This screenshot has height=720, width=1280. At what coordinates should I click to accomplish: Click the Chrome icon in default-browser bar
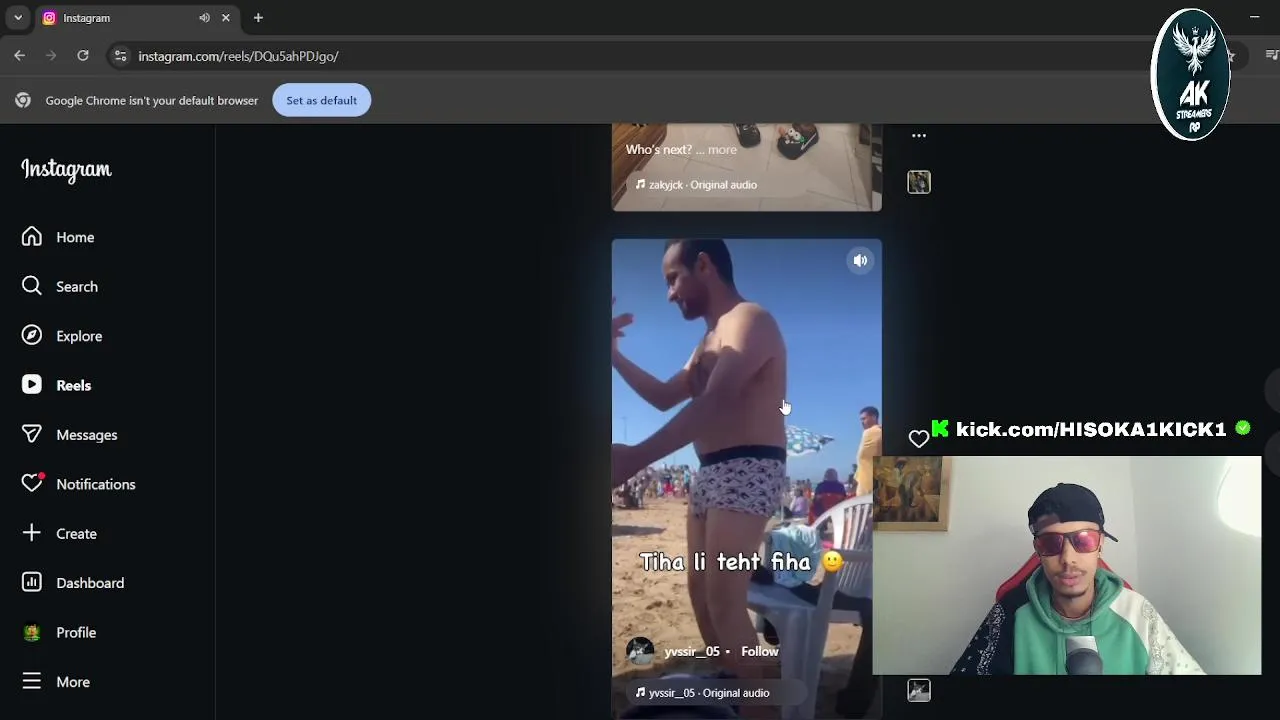click(x=23, y=100)
